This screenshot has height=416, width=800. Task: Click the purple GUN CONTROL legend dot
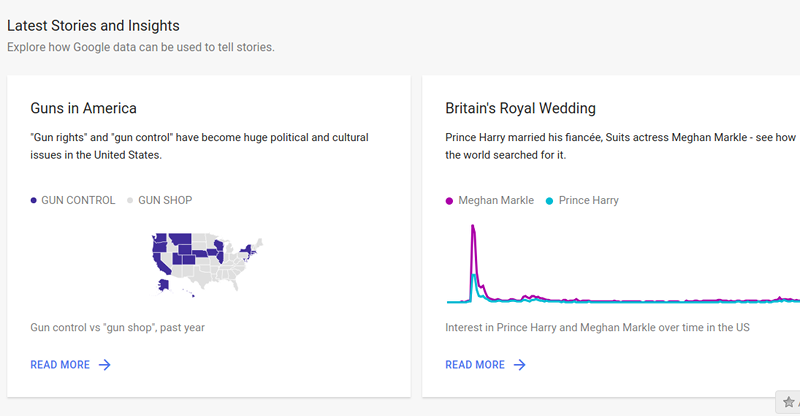pyautogui.click(x=34, y=201)
